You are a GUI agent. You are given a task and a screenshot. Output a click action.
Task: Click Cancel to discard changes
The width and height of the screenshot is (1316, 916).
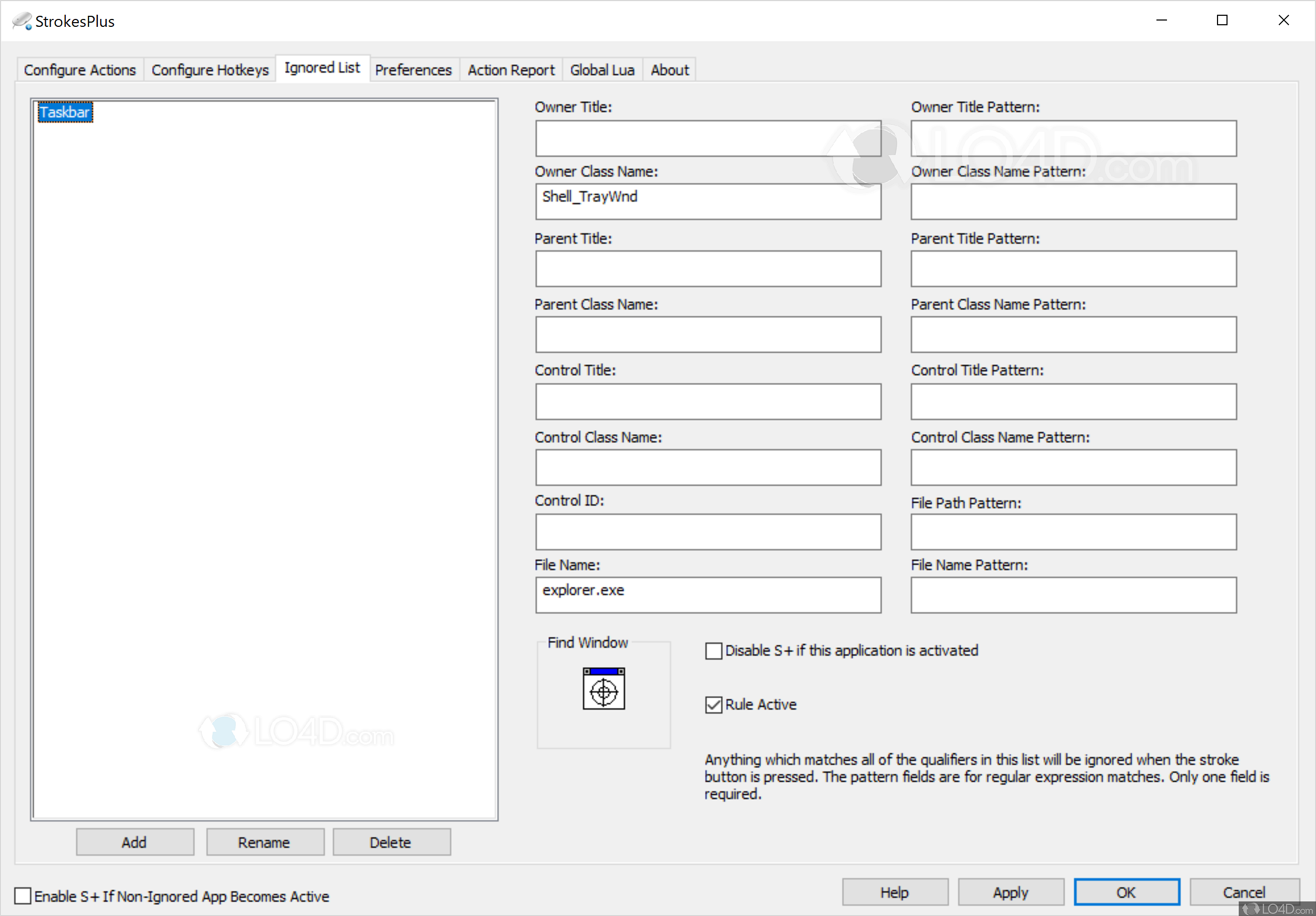(1244, 891)
